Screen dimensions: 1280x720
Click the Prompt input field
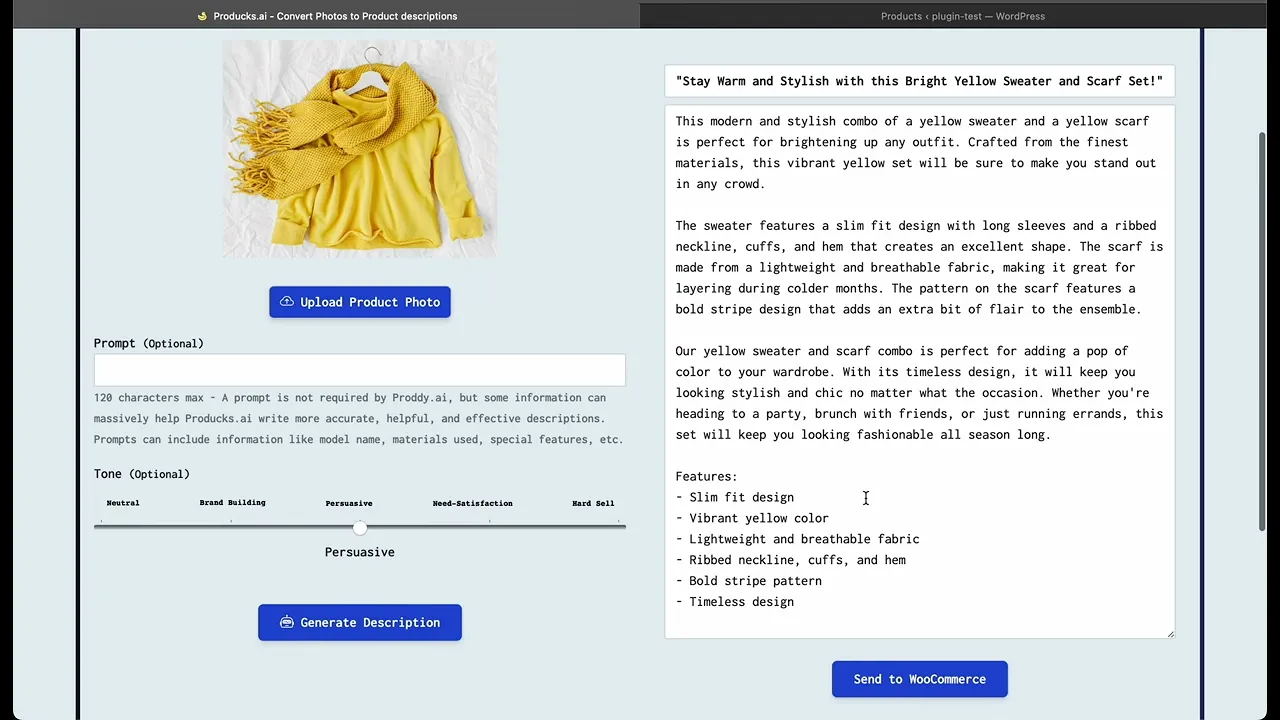tap(360, 369)
